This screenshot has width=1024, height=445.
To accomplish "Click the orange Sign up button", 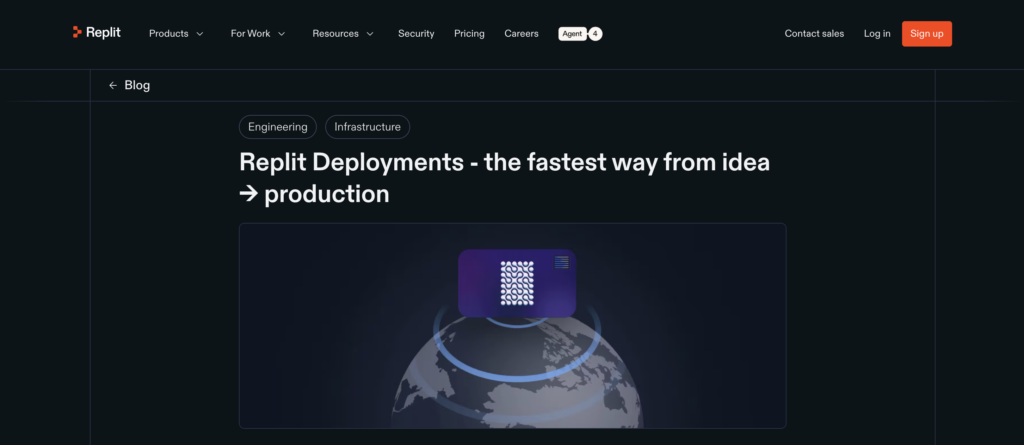I will 927,34.
